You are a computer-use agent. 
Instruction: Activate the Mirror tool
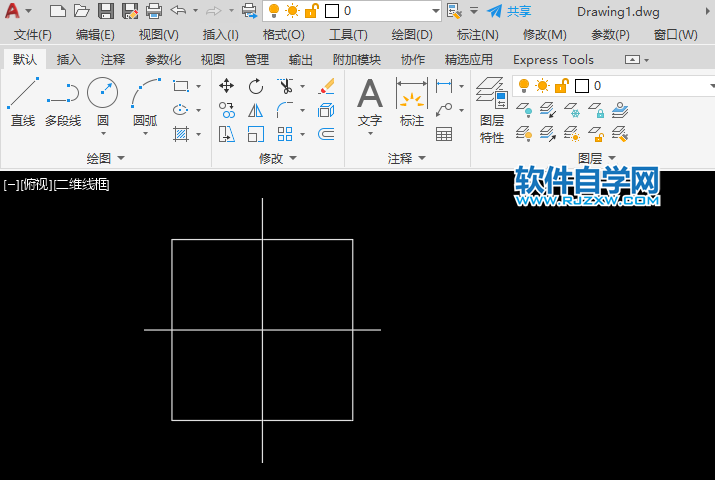point(256,110)
